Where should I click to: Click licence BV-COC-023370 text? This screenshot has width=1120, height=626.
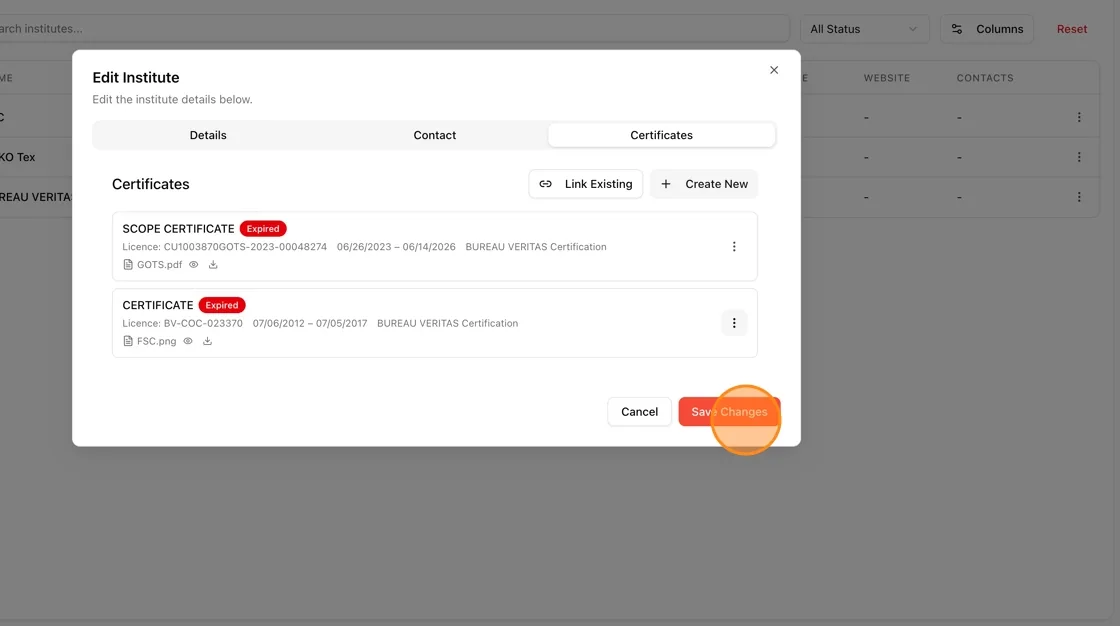coord(182,323)
